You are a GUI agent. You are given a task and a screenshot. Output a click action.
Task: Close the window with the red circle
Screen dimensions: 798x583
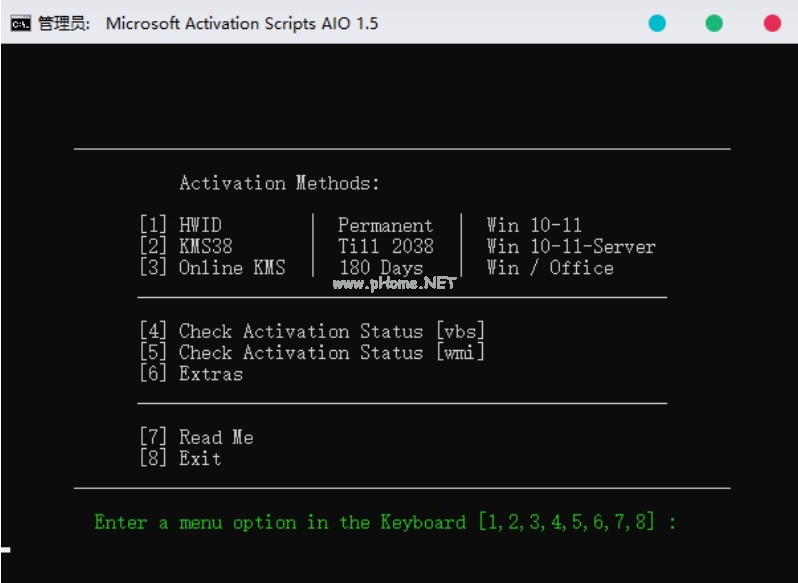pyautogui.click(x=772, y=23)
